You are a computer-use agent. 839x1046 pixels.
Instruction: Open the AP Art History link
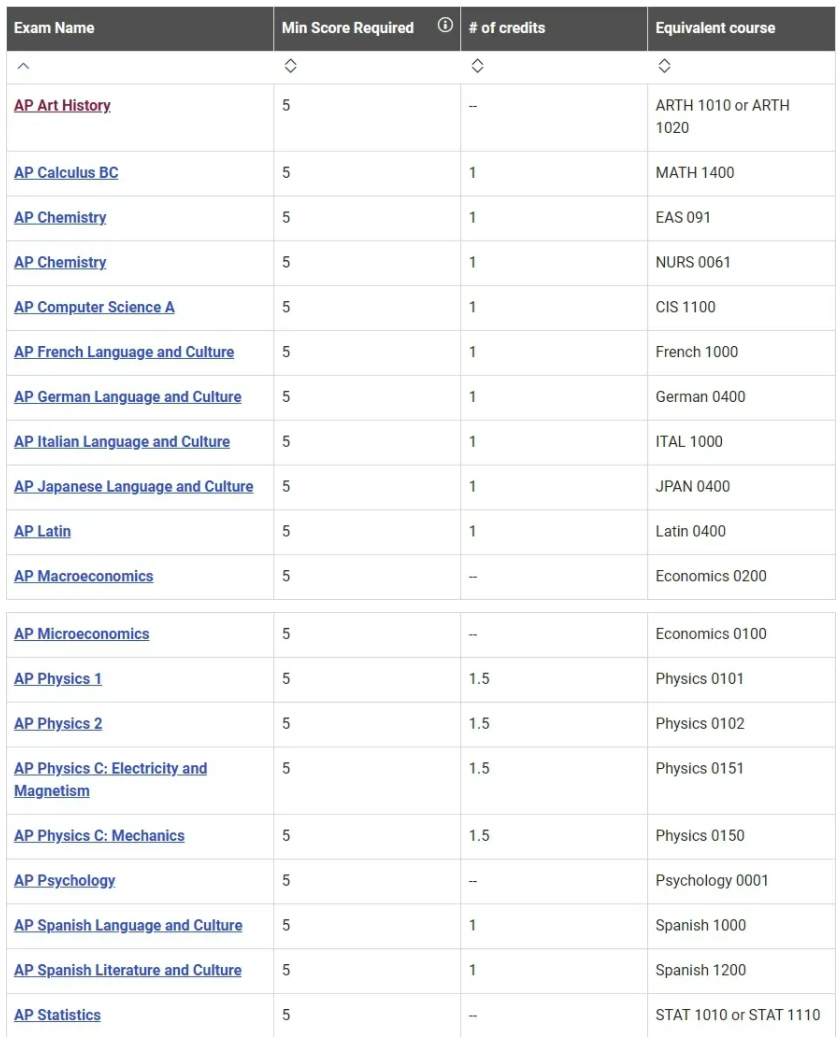(62, 106)
